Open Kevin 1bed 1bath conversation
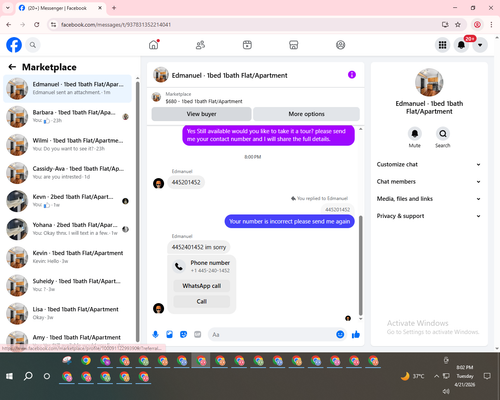Screen dimensions: 500x400 pyautogui.click(x=68, y=257)
